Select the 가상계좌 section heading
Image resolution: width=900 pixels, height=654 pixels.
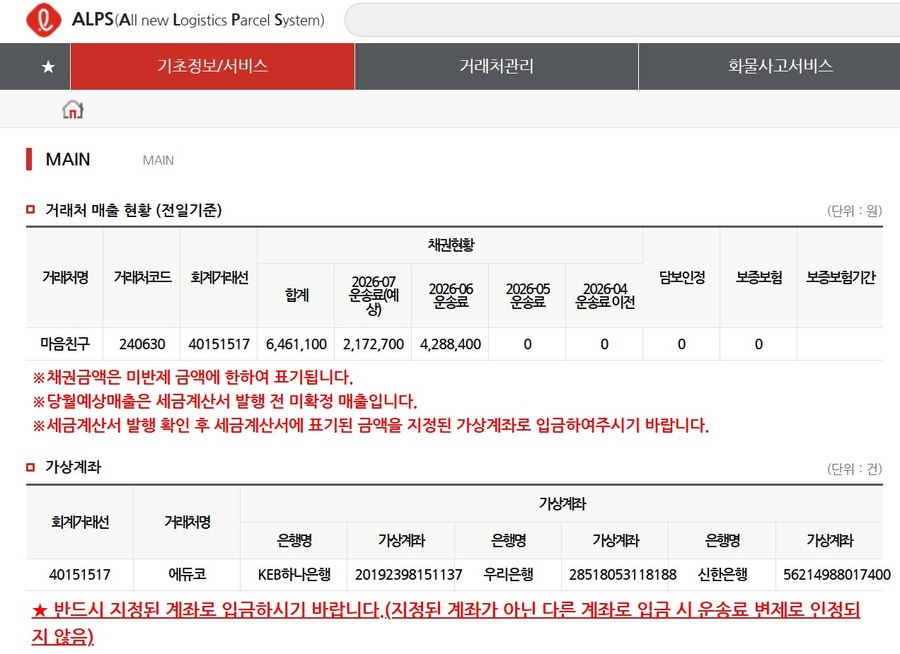[x=73, y=467]
